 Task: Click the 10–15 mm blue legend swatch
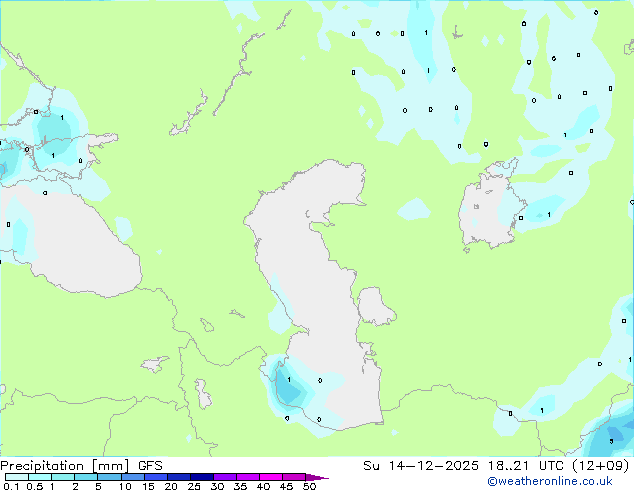pos(132,477)
